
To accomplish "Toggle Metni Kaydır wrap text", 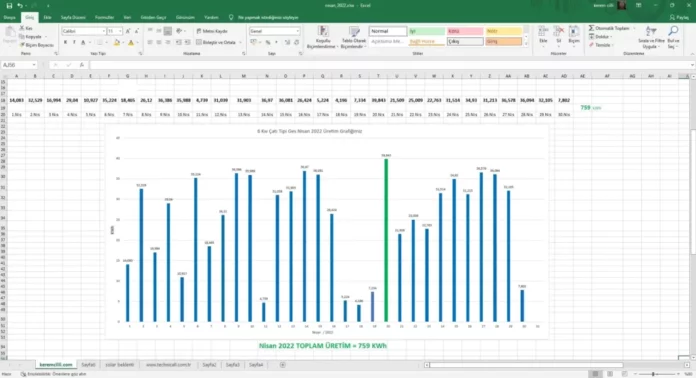I will 212,31.
